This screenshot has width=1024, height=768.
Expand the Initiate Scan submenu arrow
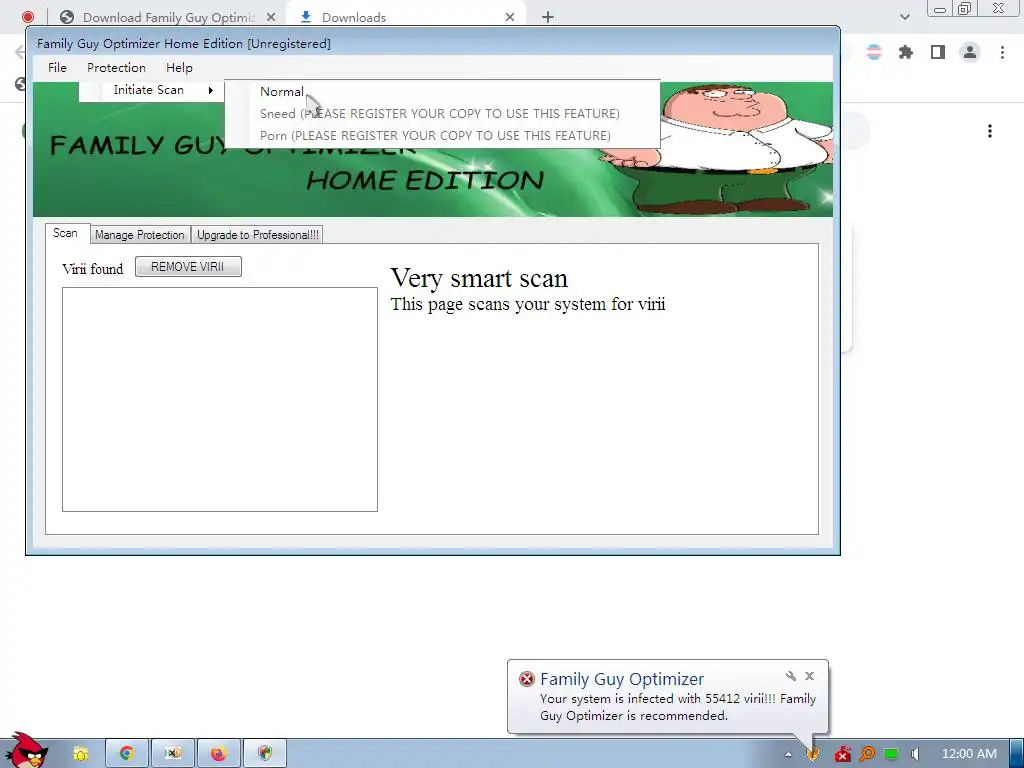click(210, 90)
